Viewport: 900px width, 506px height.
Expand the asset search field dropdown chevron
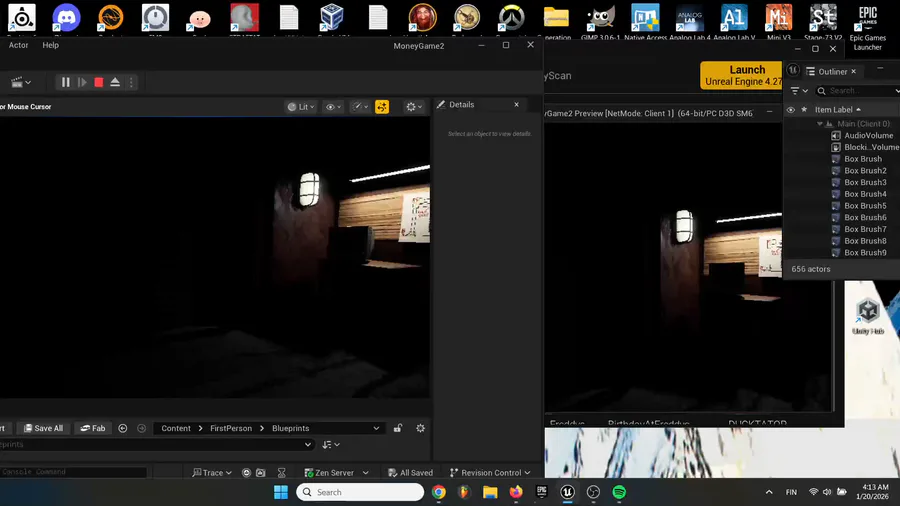pos(308,445)
